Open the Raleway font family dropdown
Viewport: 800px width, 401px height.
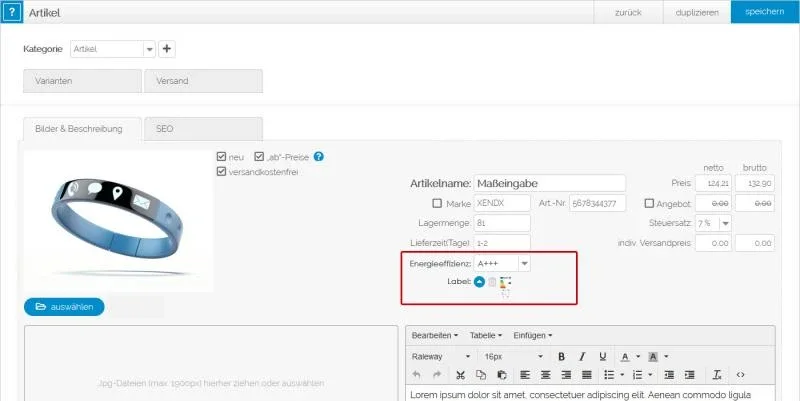point(440,356)
